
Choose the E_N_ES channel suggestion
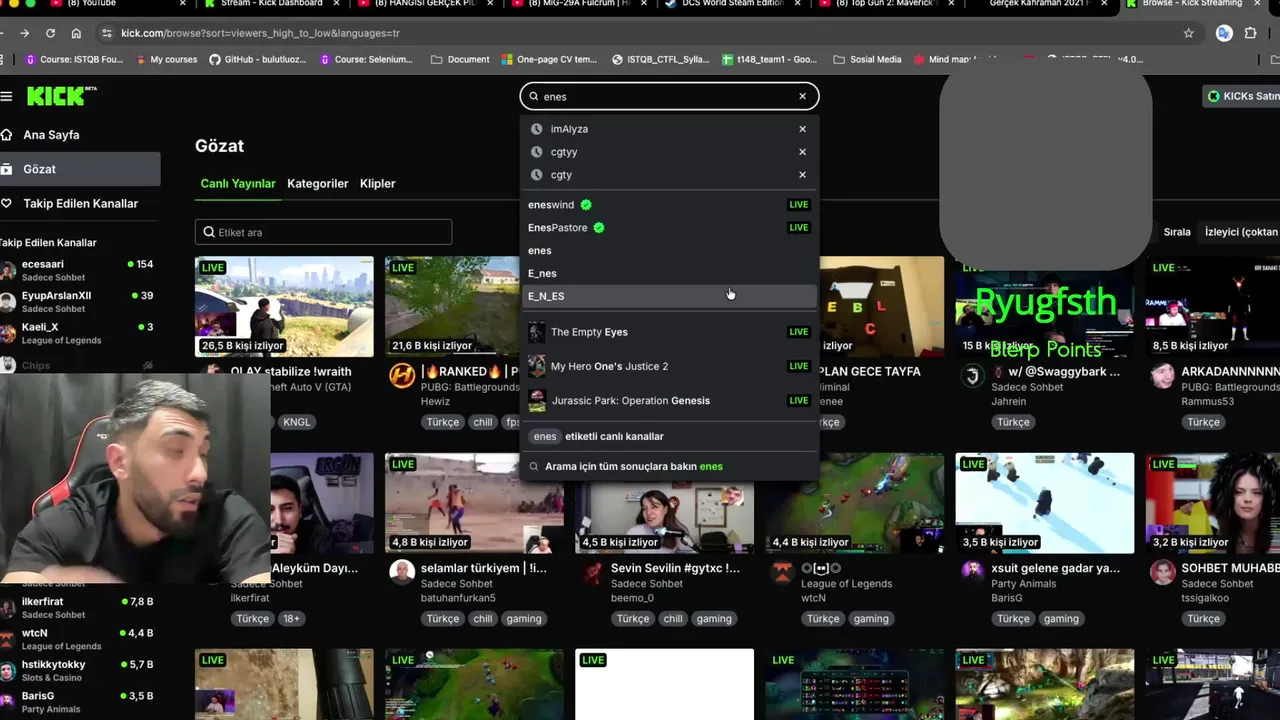coord(668,296)
